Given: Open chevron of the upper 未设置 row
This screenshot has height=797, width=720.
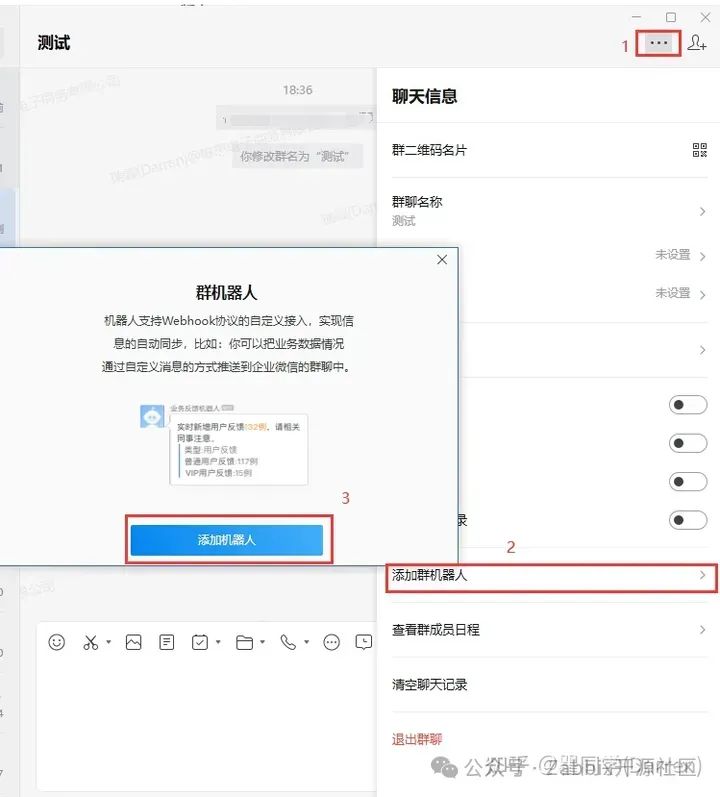Looking at the screenshot, I should (x=702, y=256).
